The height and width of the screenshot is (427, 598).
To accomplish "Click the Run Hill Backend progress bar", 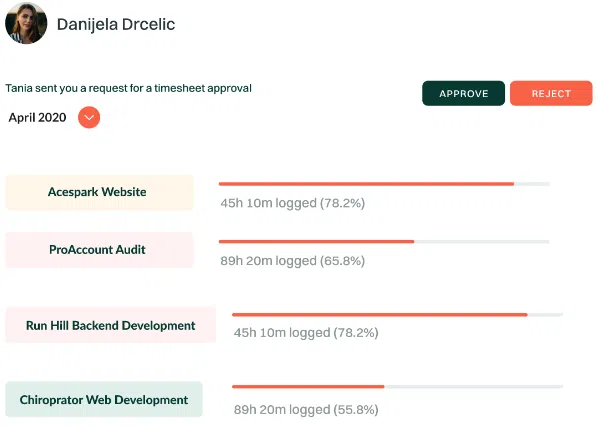I will 397,315.
